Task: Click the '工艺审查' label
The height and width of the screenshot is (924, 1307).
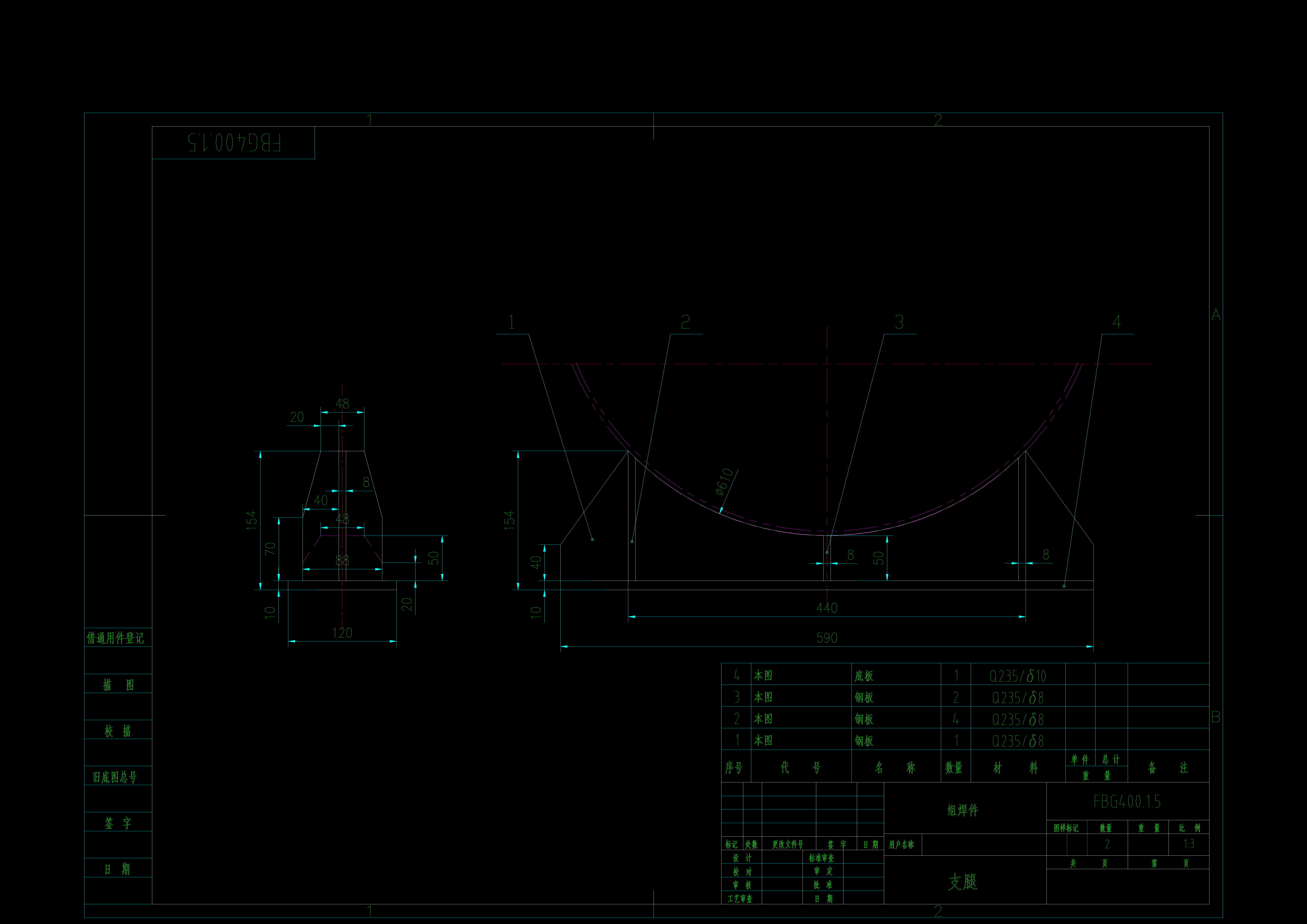Action: click(740, 899)
